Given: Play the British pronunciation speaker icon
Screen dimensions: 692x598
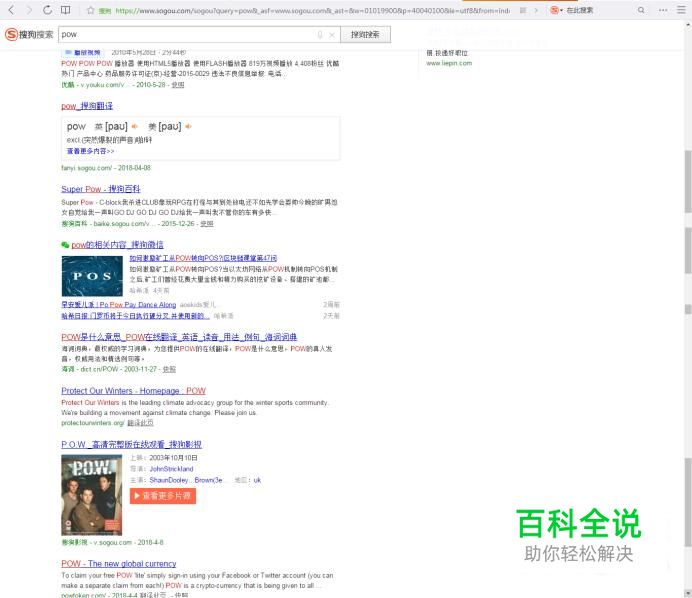Looking at the screenshot, I should 135,127.
